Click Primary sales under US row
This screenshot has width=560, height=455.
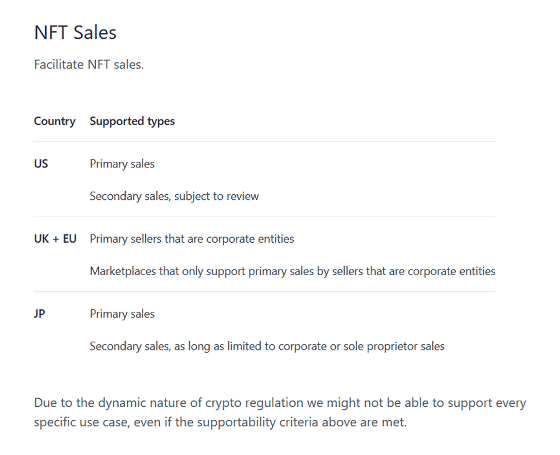pyautogui.click(x=122, y=164)
